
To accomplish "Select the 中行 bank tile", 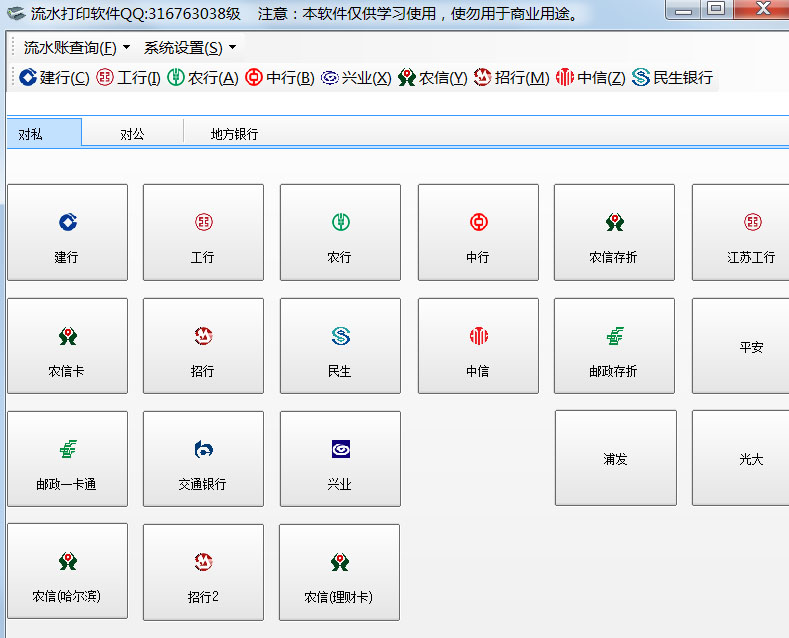I will pyautogui.click(x=478, y=232).
